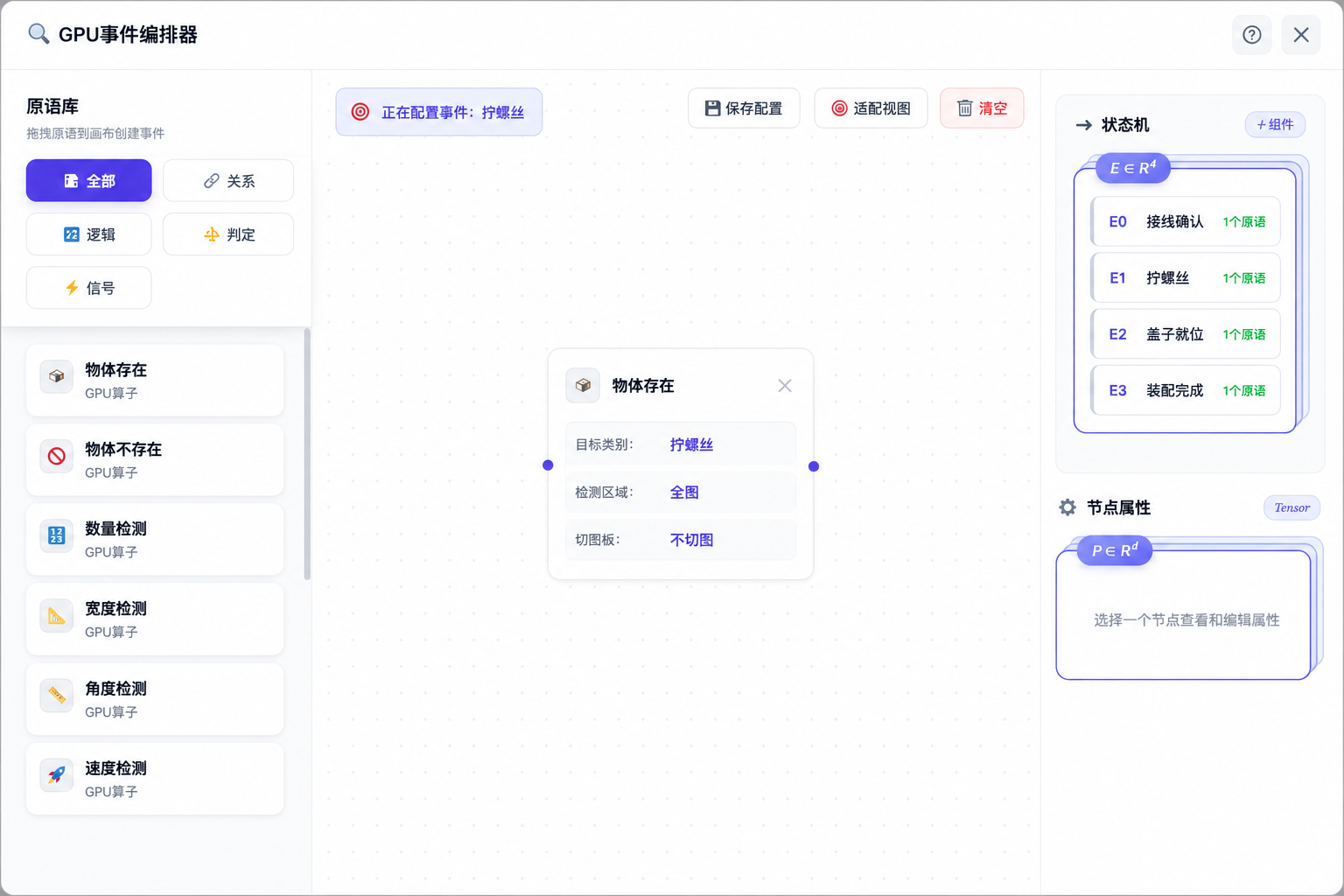Click the Tensor badge

point(1292,507)
